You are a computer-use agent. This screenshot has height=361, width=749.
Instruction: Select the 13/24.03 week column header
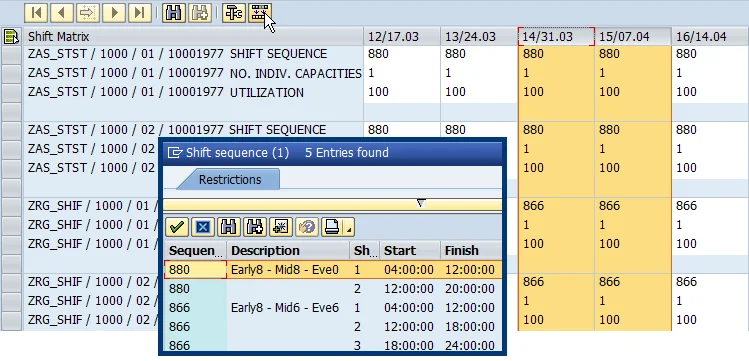coord(479,37)
